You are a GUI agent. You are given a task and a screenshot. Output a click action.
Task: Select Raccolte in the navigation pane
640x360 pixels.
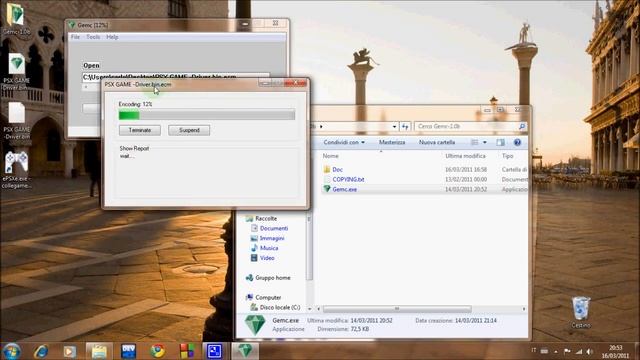pyautogui.click(x=266, y=218)
